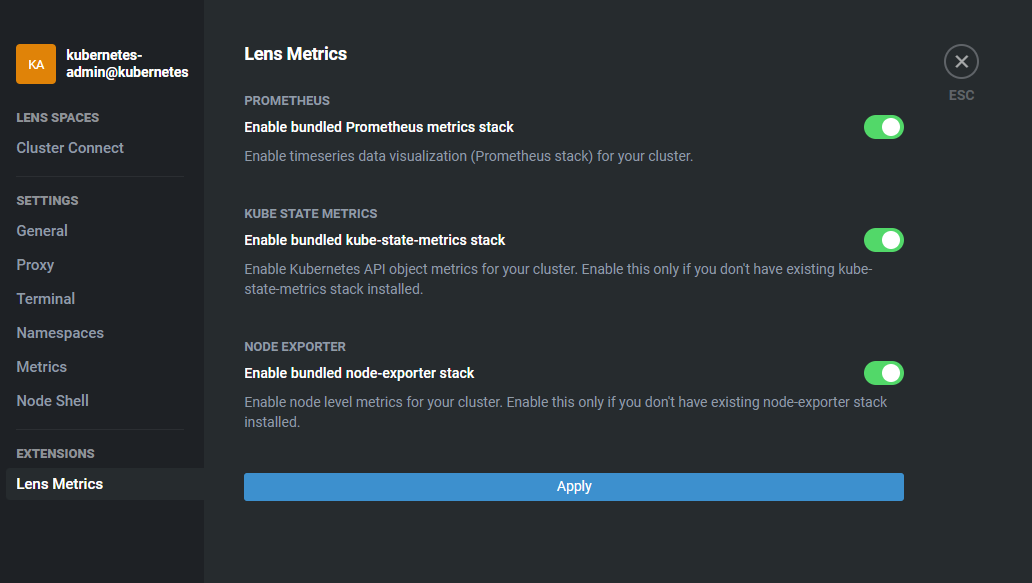Viewport: 1032px width, 583px height.
Task: Click the KA cluster avatar icon
Action: tap(36, 64)
